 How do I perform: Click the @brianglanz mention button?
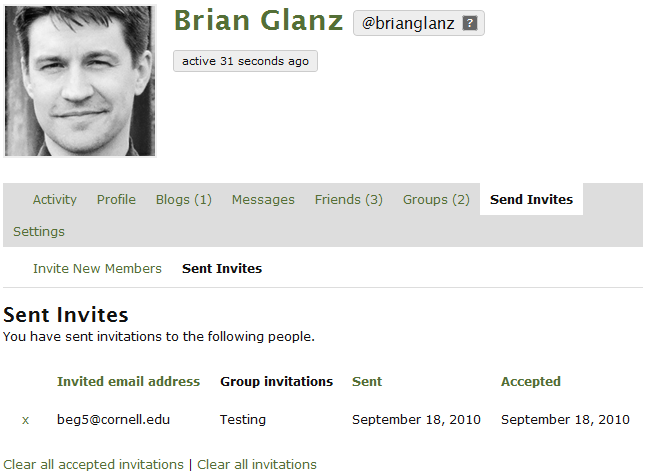pyautogui.click(x=419, y=23)
